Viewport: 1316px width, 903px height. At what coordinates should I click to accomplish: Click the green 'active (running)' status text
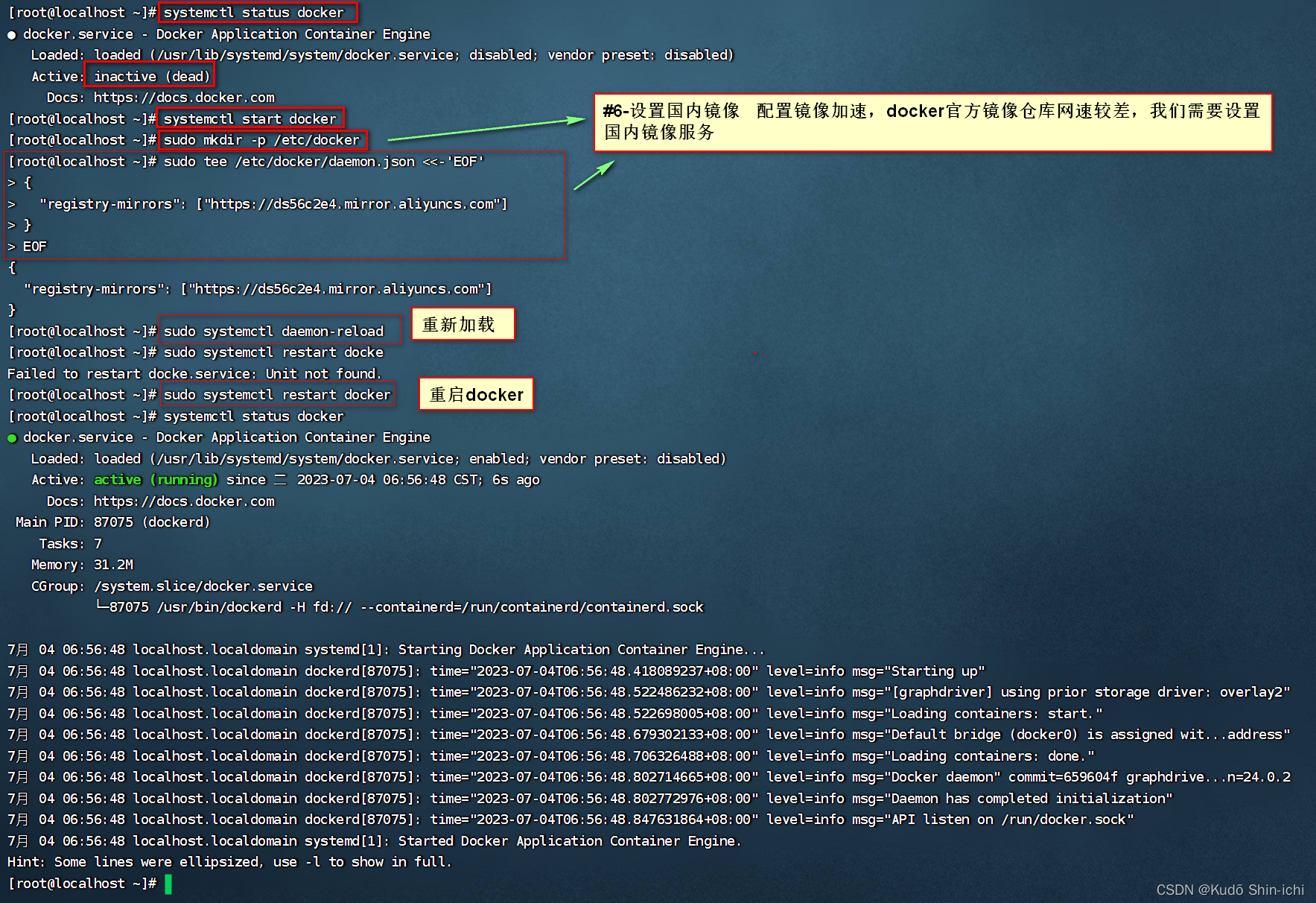[x=156, y=479]
